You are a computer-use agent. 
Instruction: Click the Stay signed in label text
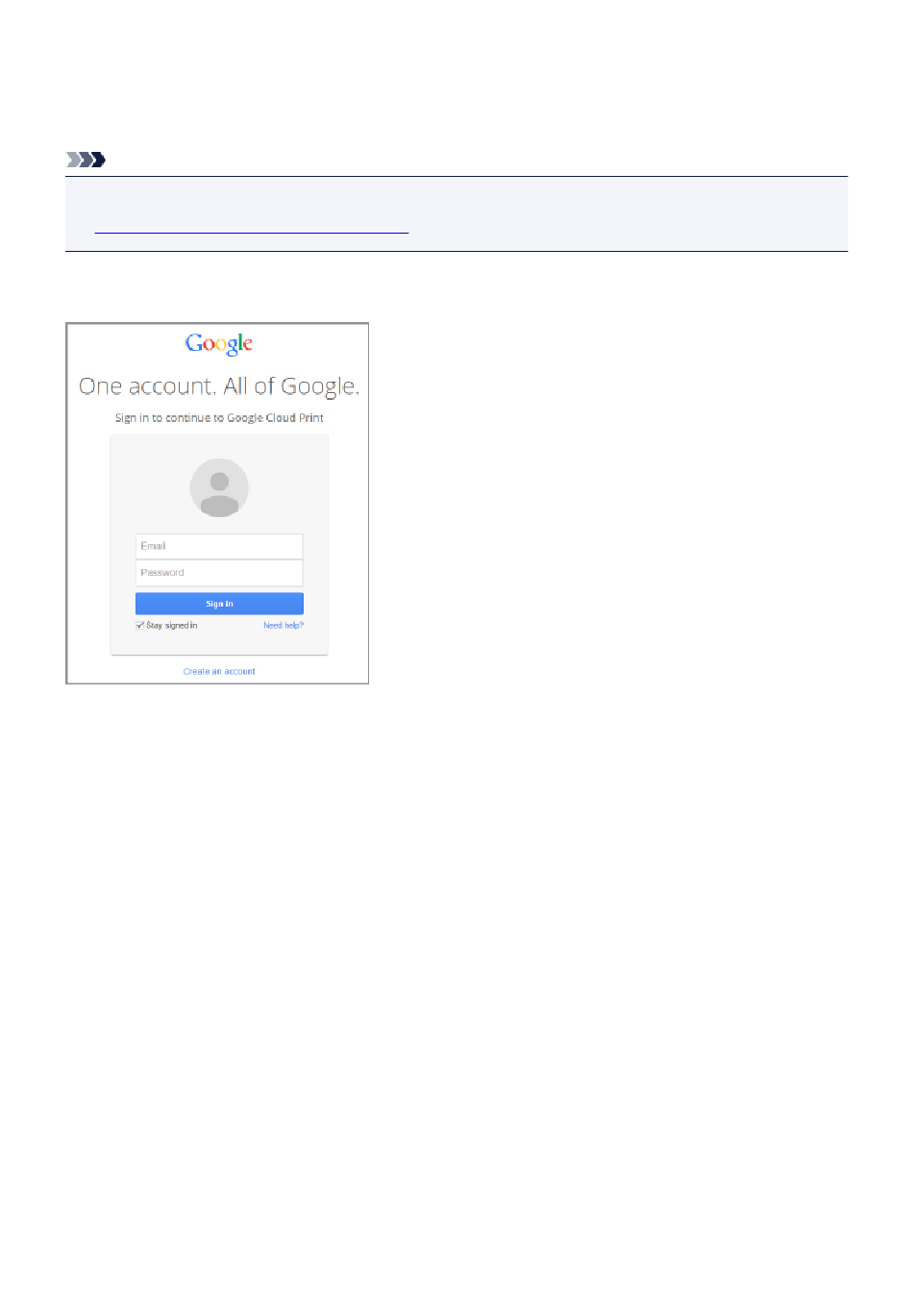(172, 626)
